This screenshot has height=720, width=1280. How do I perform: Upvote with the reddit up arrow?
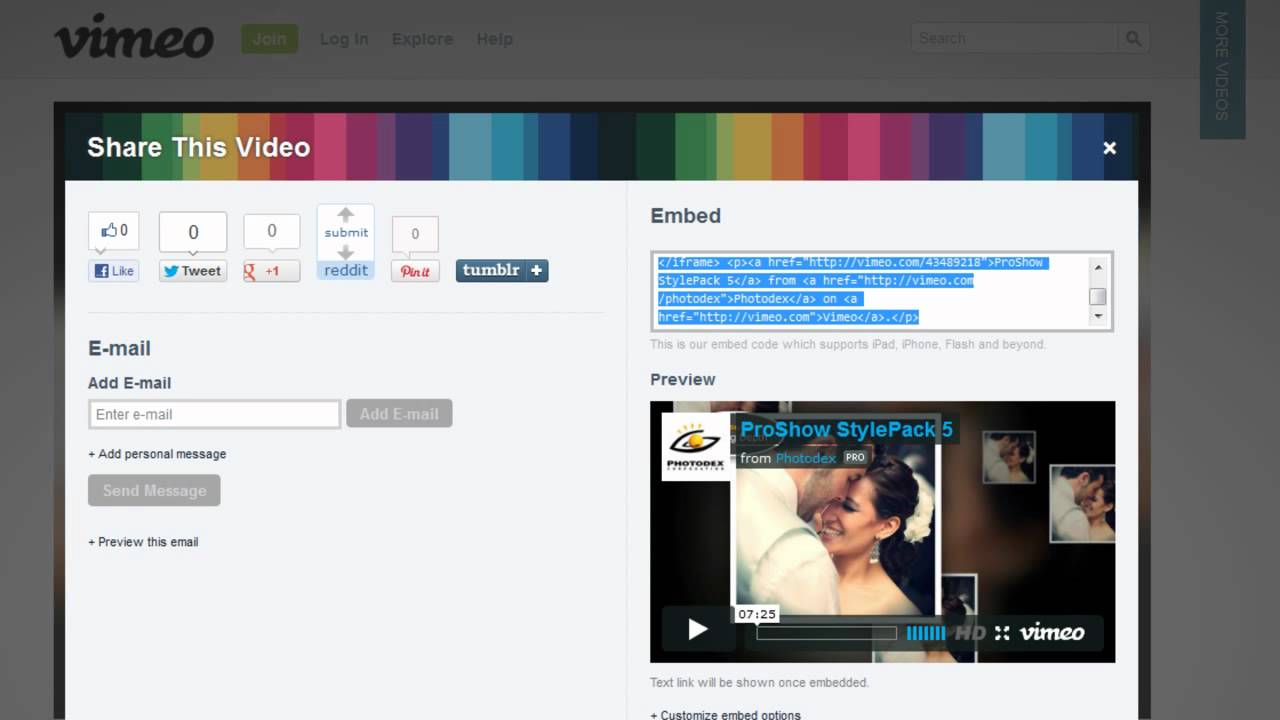point(346,215)
